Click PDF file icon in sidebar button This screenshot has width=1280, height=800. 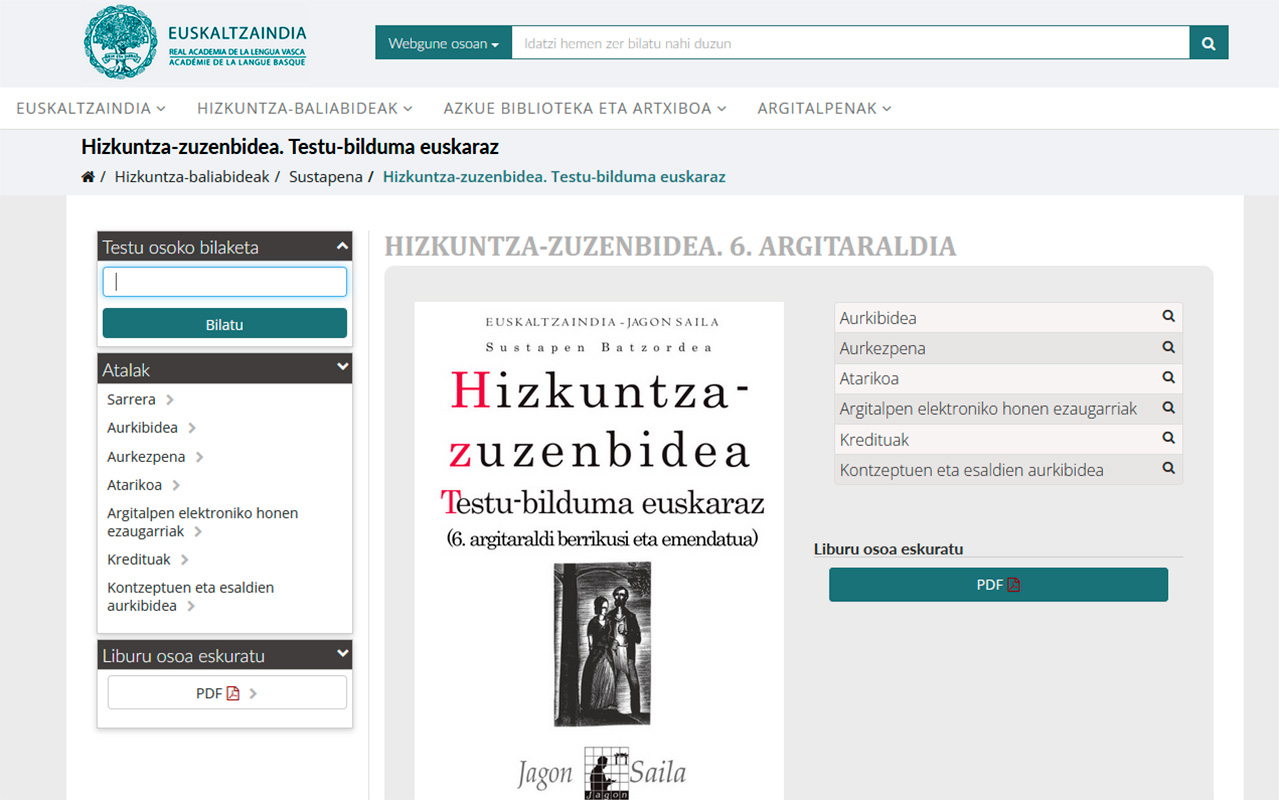233,693
